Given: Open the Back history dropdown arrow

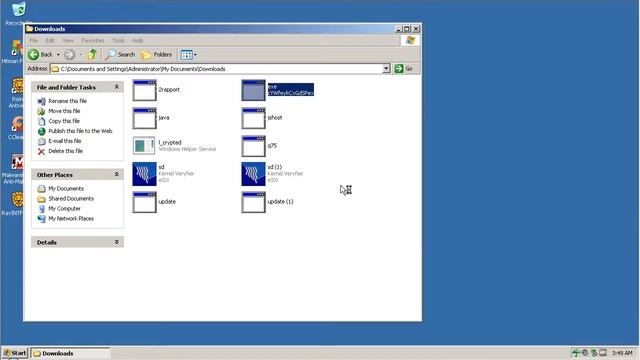Looking at the screenshot, I should coord(58,55).
